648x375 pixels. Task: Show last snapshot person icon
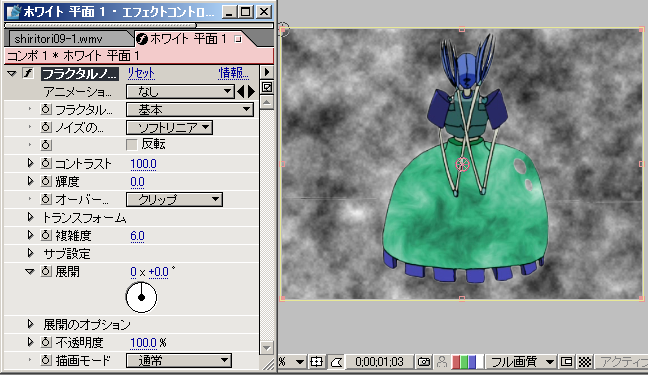coord(442,362)
